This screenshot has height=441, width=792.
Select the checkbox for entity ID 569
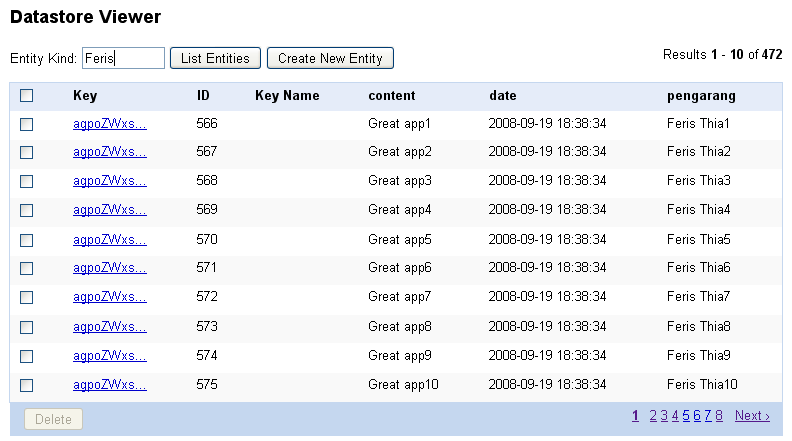(x=27, y=211)
